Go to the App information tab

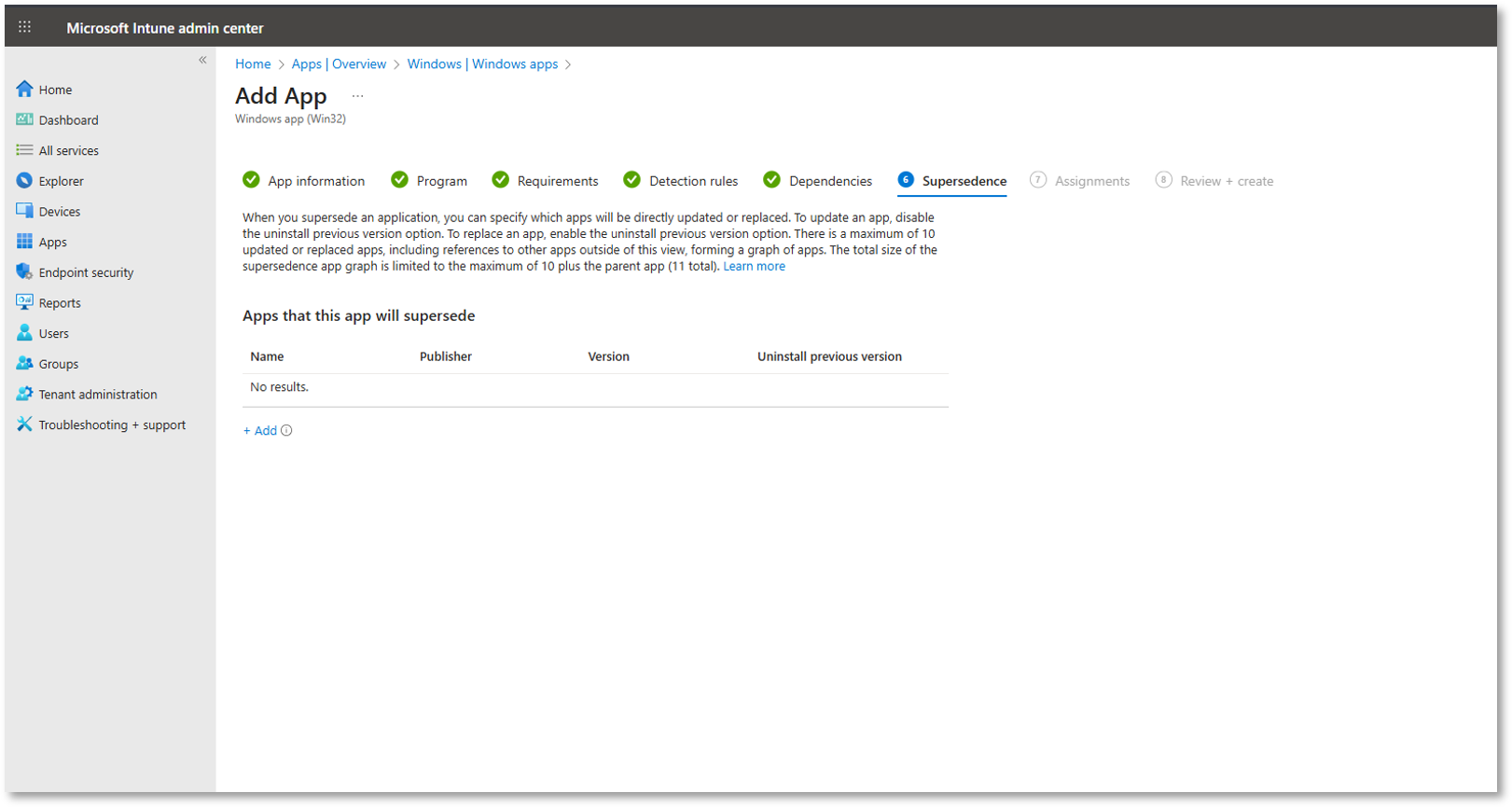(x=316, y=181)
